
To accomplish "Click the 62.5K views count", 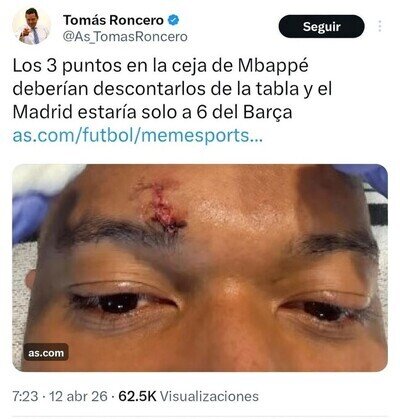I will coord(137,396).
